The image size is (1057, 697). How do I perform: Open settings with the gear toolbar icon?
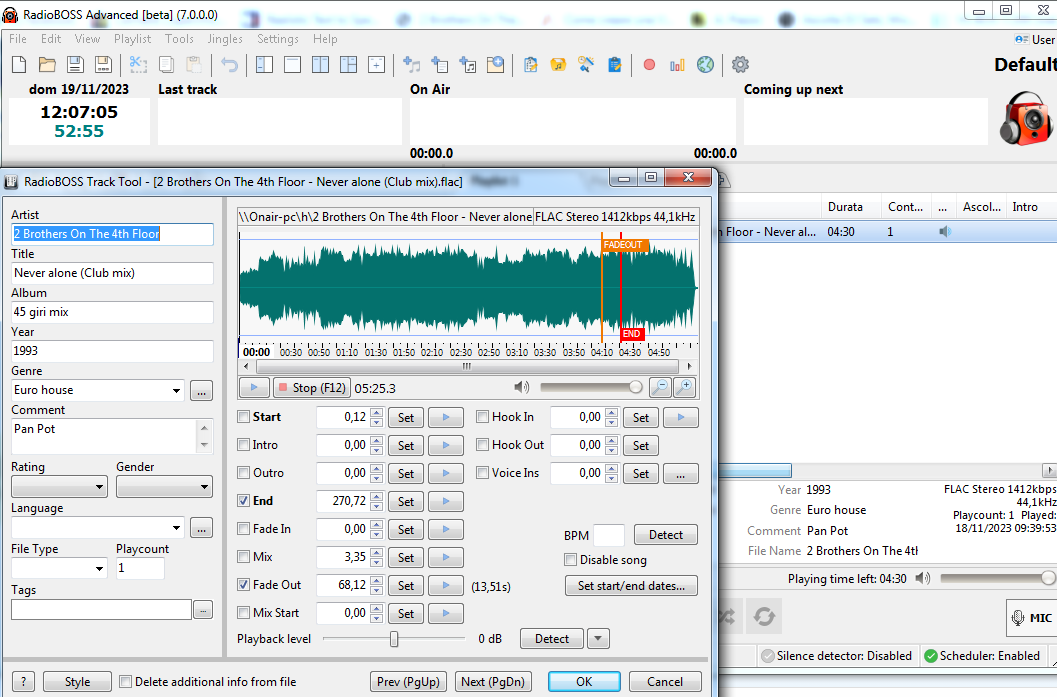pos(740,65)
